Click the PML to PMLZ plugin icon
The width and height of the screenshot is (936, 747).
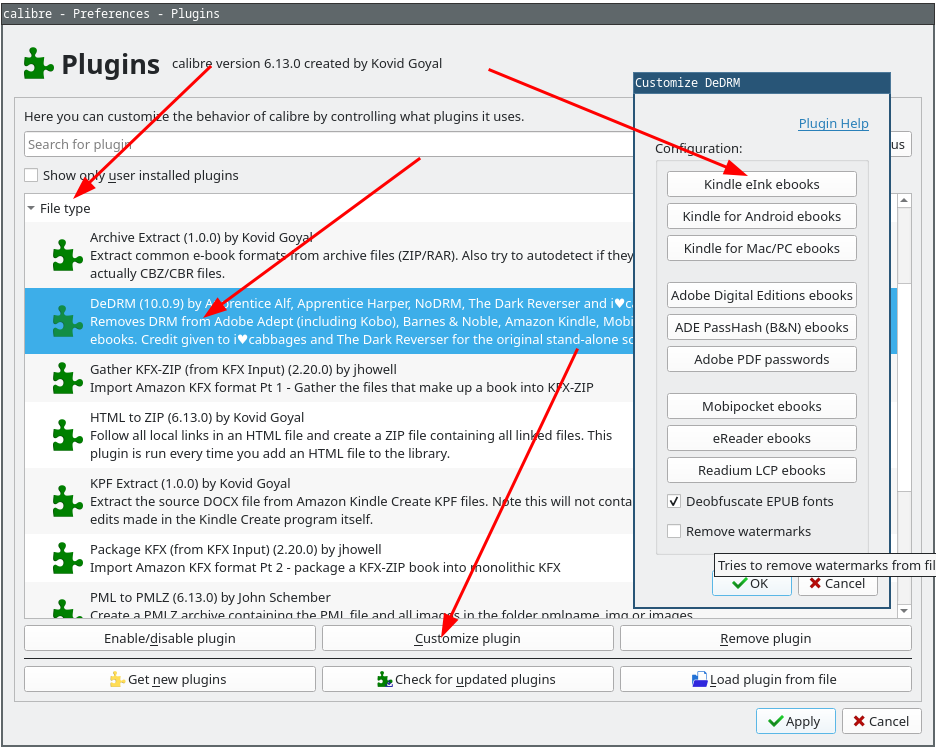[67, 608]
